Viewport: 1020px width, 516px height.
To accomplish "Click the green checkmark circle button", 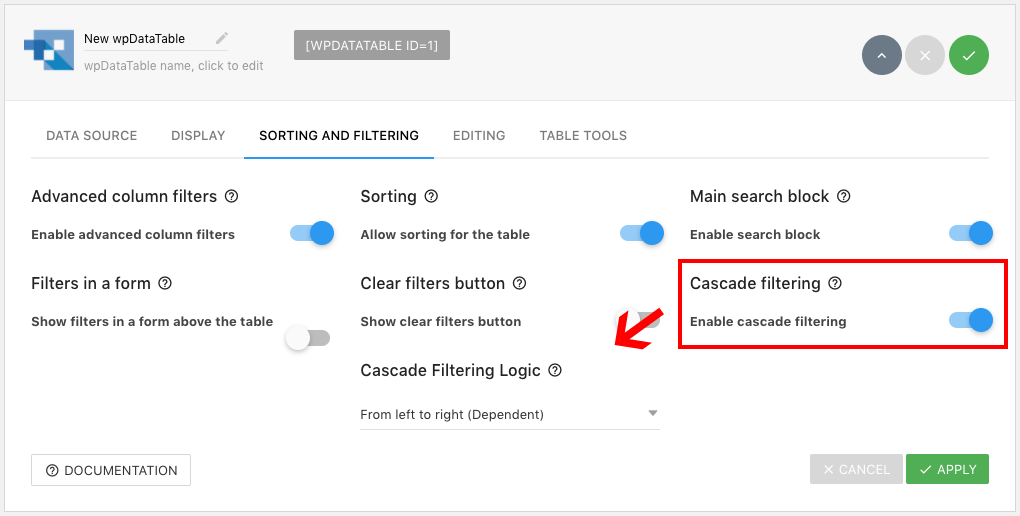I will click(x=969, y=55).
